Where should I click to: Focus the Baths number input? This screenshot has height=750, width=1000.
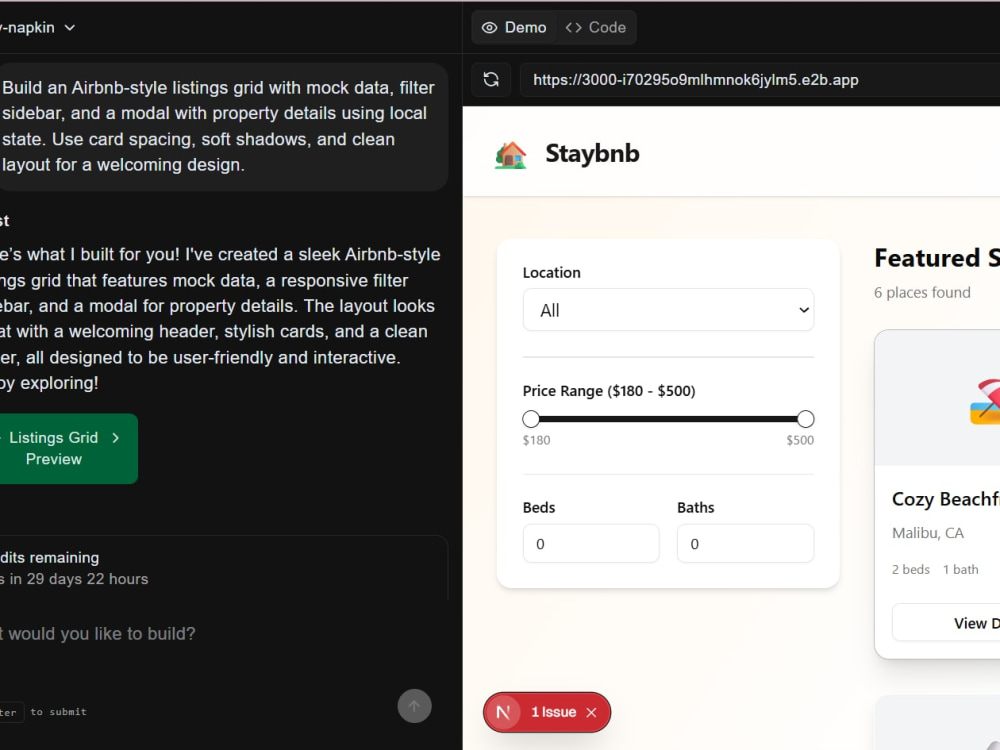click(x=746, y=543)
